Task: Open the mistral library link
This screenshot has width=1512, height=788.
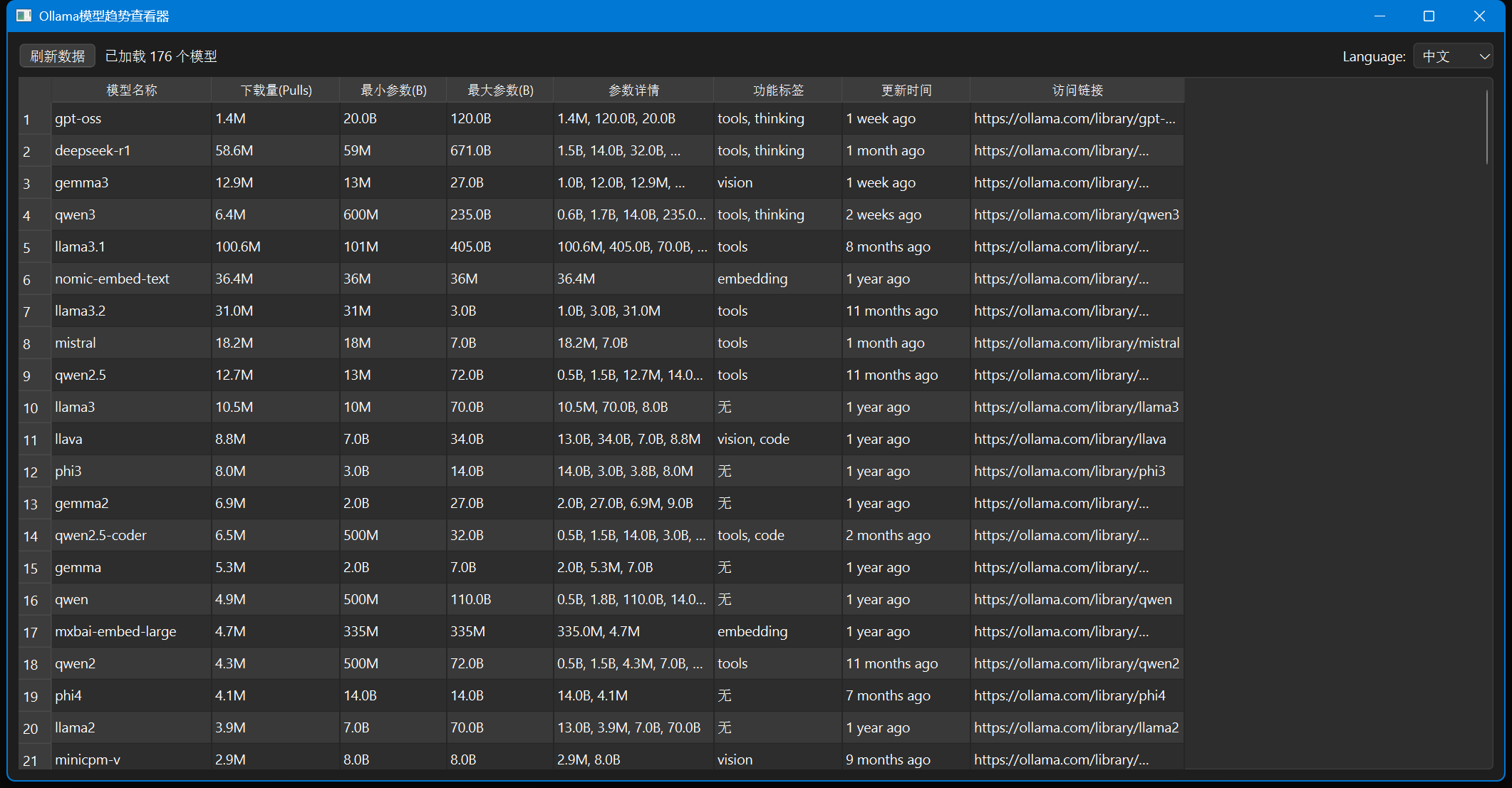Action: (1076, 343)
